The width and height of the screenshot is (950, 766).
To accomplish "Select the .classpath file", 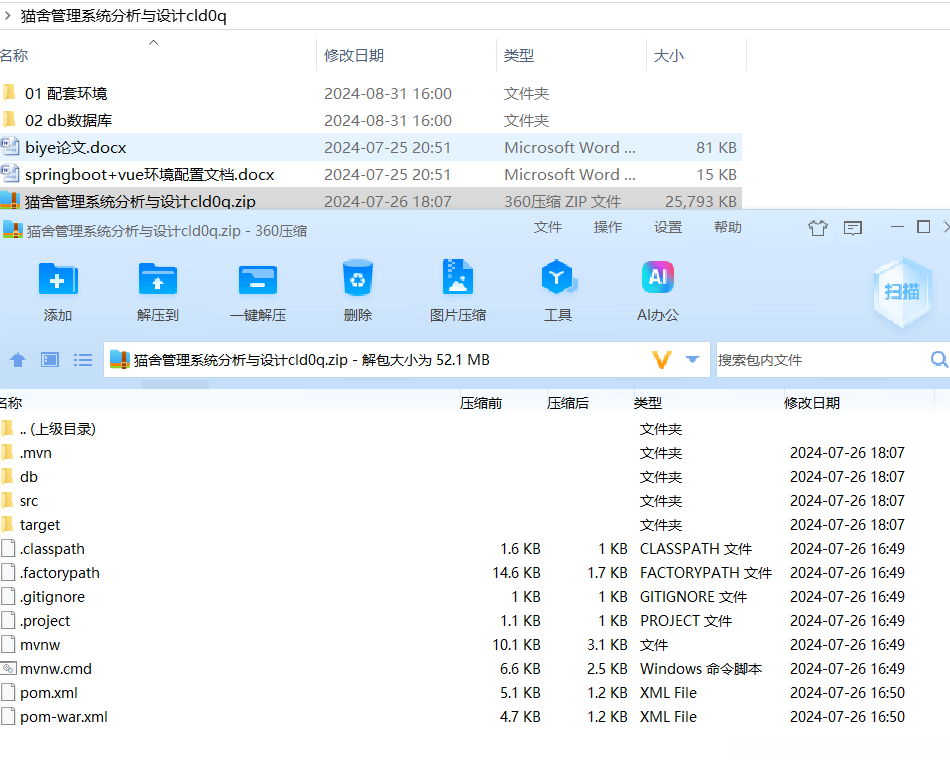I will tap(475, 549).
